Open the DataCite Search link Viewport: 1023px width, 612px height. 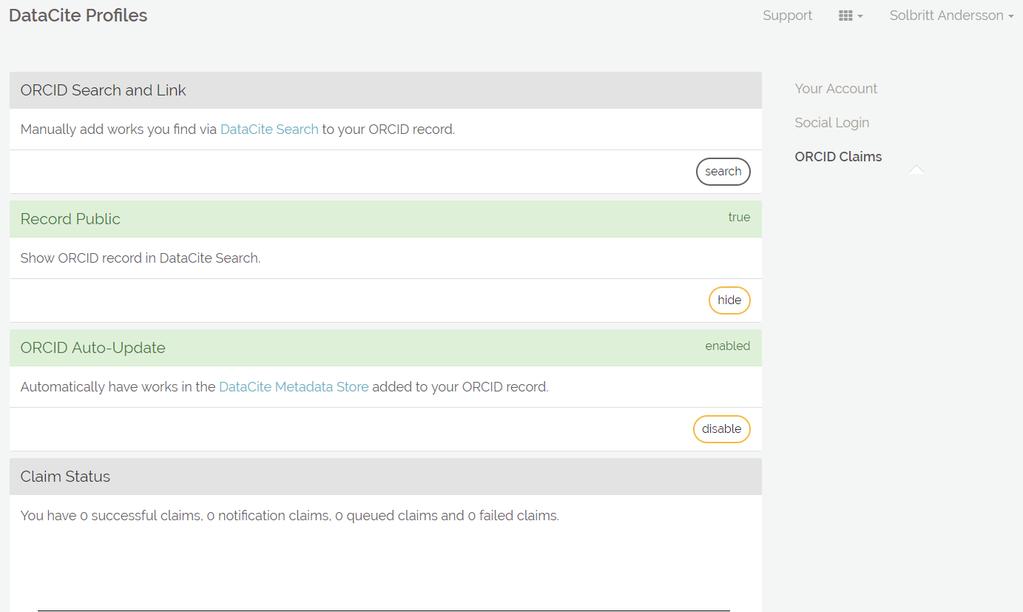click(269, 129)
